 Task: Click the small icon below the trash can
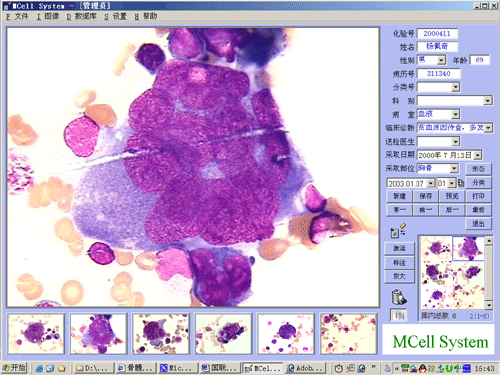(x=398, y=315)
